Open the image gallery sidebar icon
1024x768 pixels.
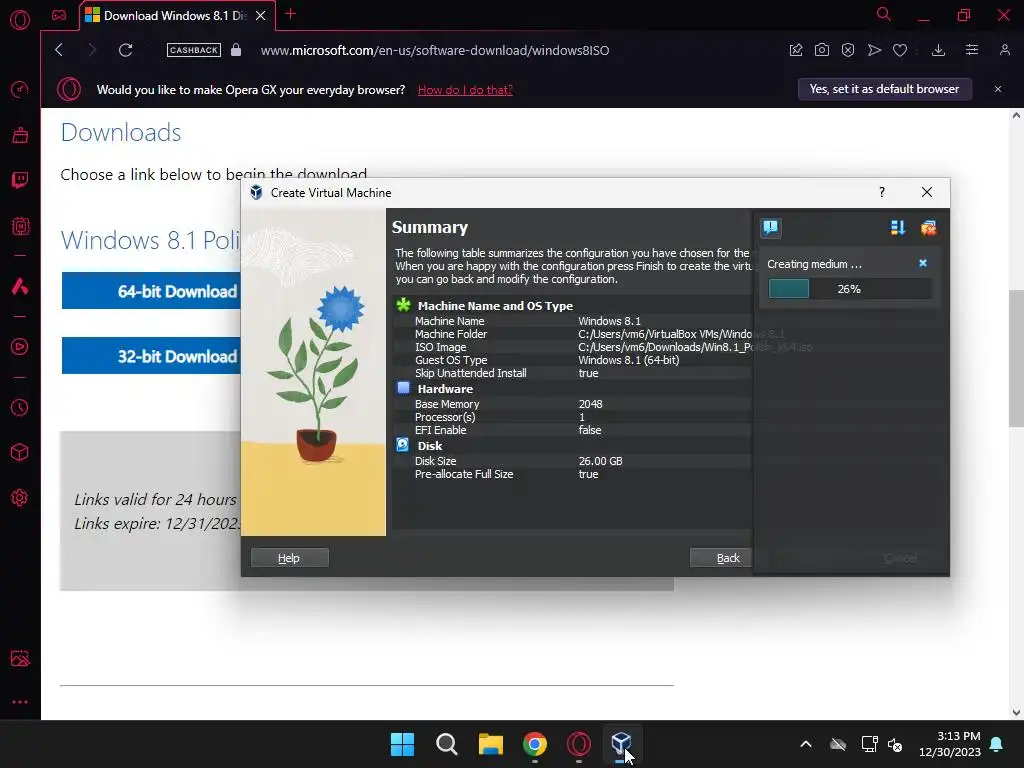[20, 658]
